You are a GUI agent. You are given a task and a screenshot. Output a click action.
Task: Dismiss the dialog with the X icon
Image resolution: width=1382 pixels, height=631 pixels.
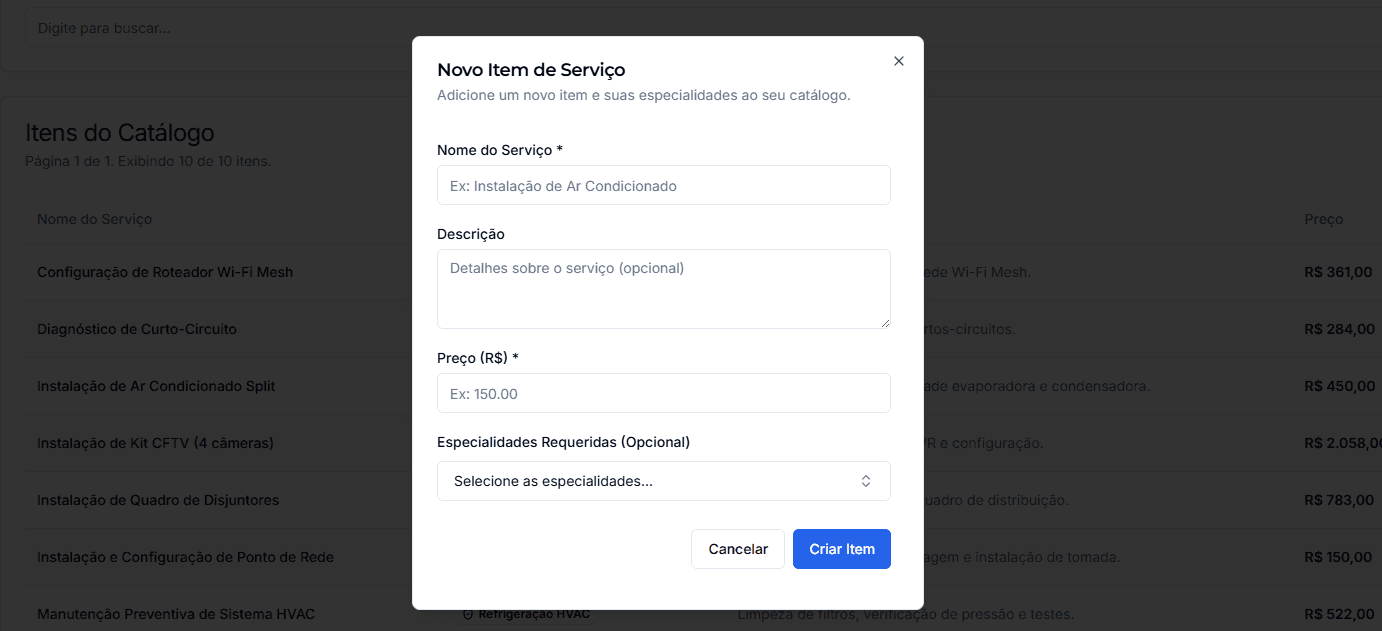coord(898,60)
